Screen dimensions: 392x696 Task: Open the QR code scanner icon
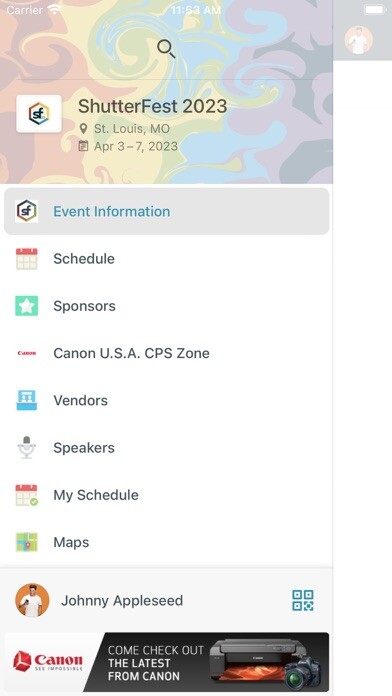tap(303, 600)
